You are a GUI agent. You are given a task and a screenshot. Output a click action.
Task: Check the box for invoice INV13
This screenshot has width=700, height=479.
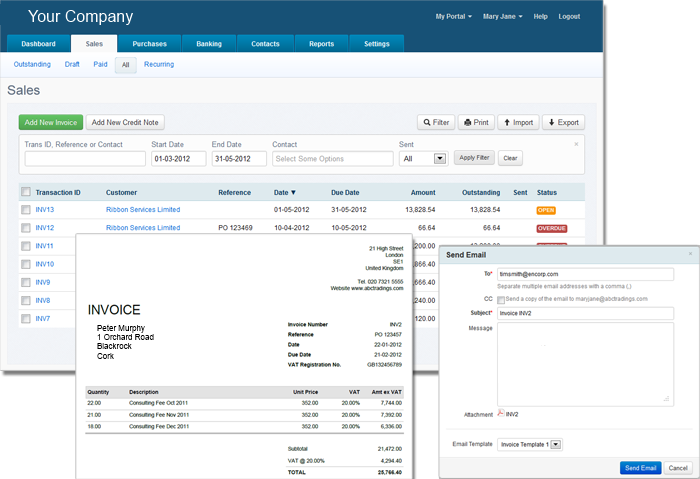tap(26, 209)
